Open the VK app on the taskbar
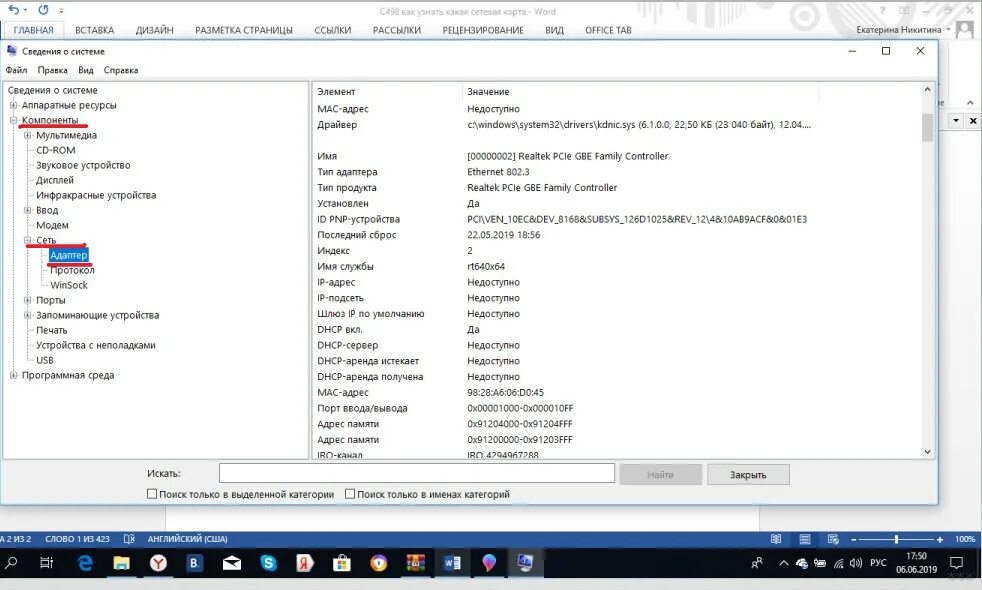Viewport: 982px width, 590px height. 195,563
